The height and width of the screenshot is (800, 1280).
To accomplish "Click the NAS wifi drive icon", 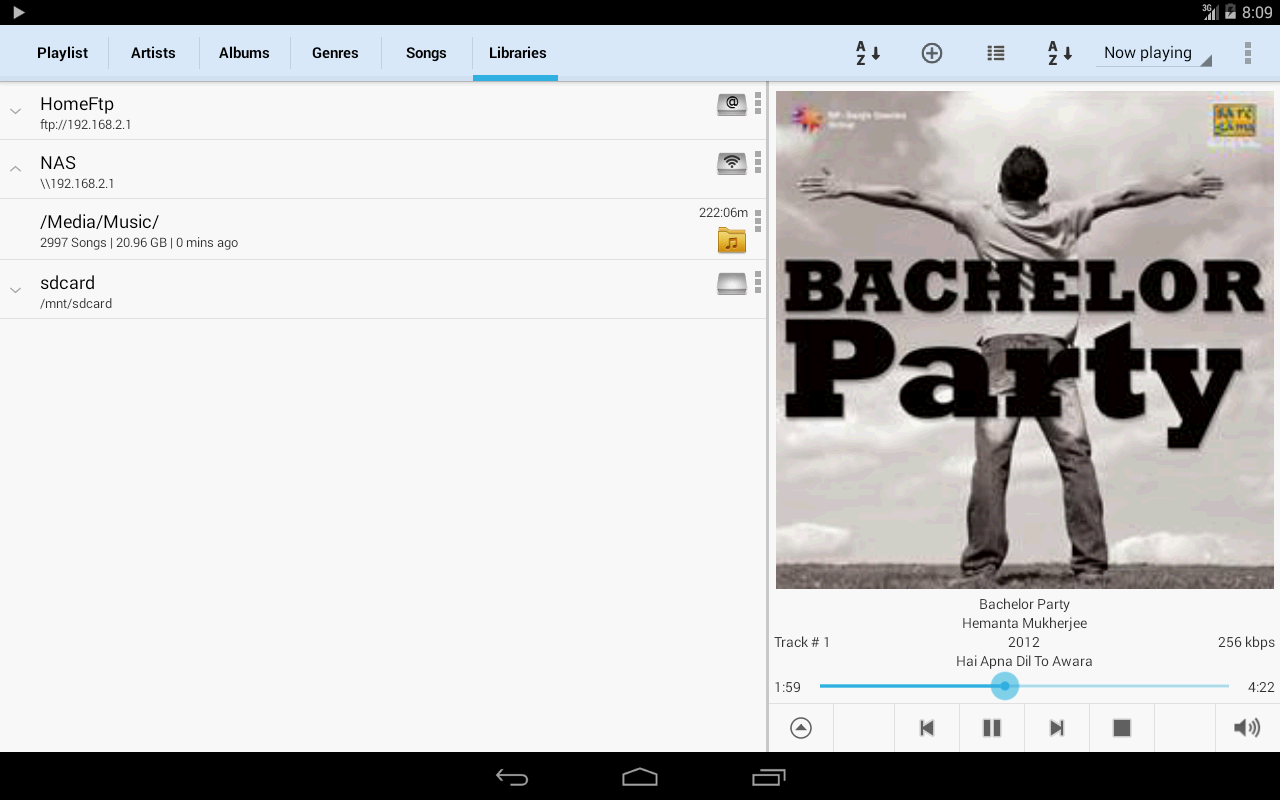I will pyautogui.click(x=732, y=163).
